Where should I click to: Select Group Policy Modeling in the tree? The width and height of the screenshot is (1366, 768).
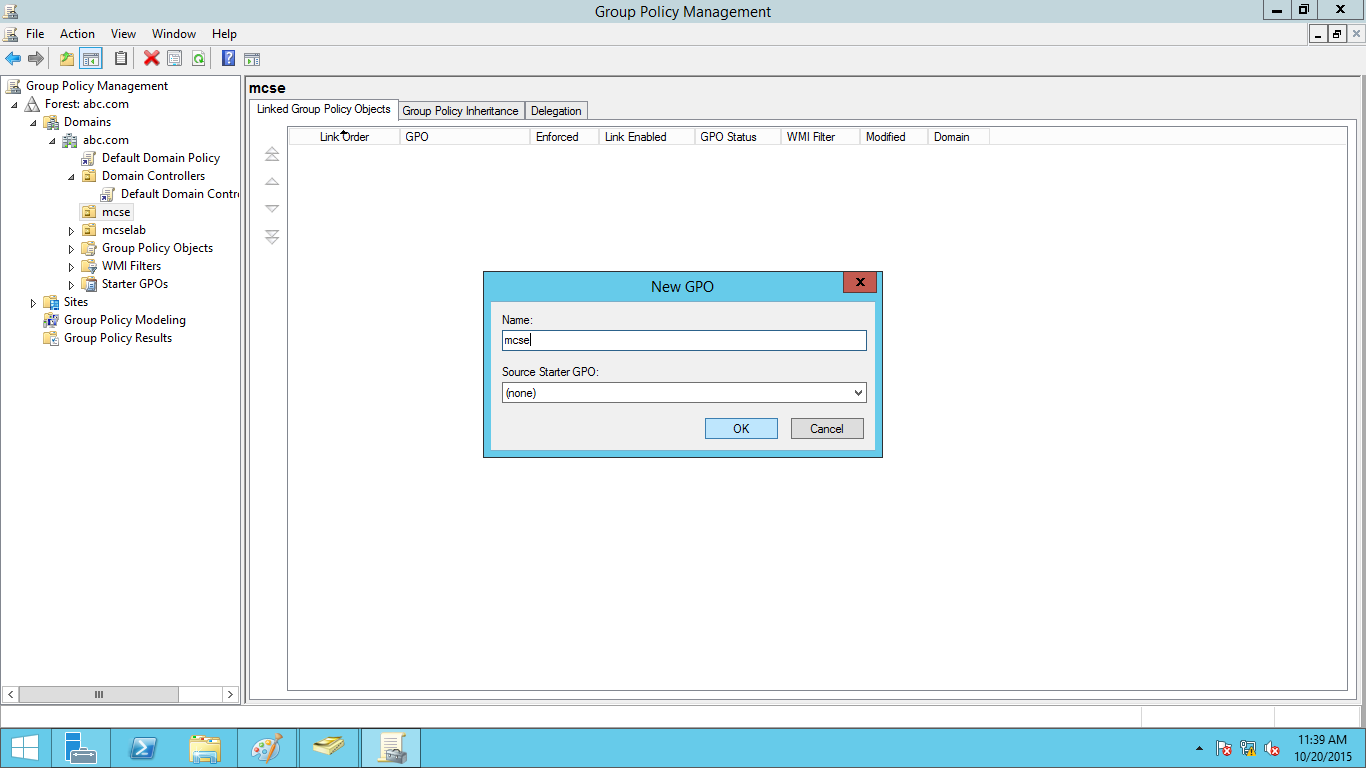pyautogui.click(x=125, y=320)
